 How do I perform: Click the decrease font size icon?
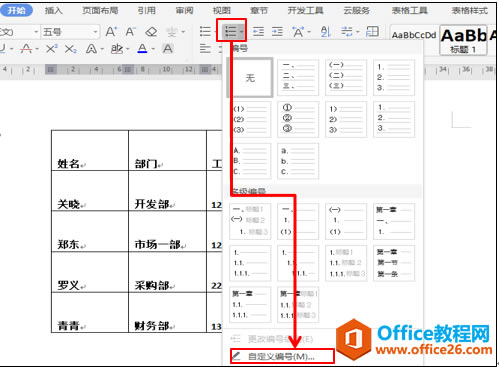tap(130, 32)
